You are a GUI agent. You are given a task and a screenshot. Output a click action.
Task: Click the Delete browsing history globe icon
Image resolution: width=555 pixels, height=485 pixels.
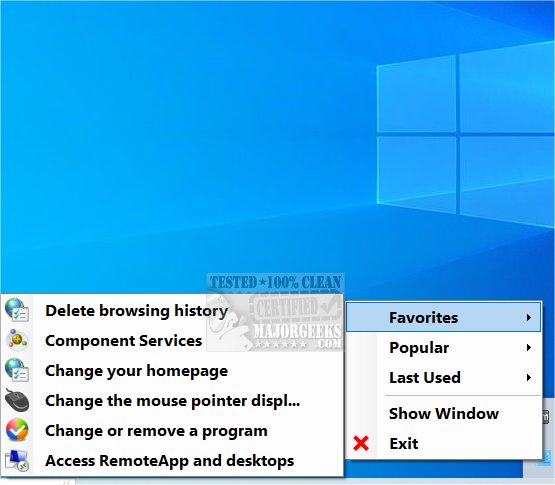(17, 310)
